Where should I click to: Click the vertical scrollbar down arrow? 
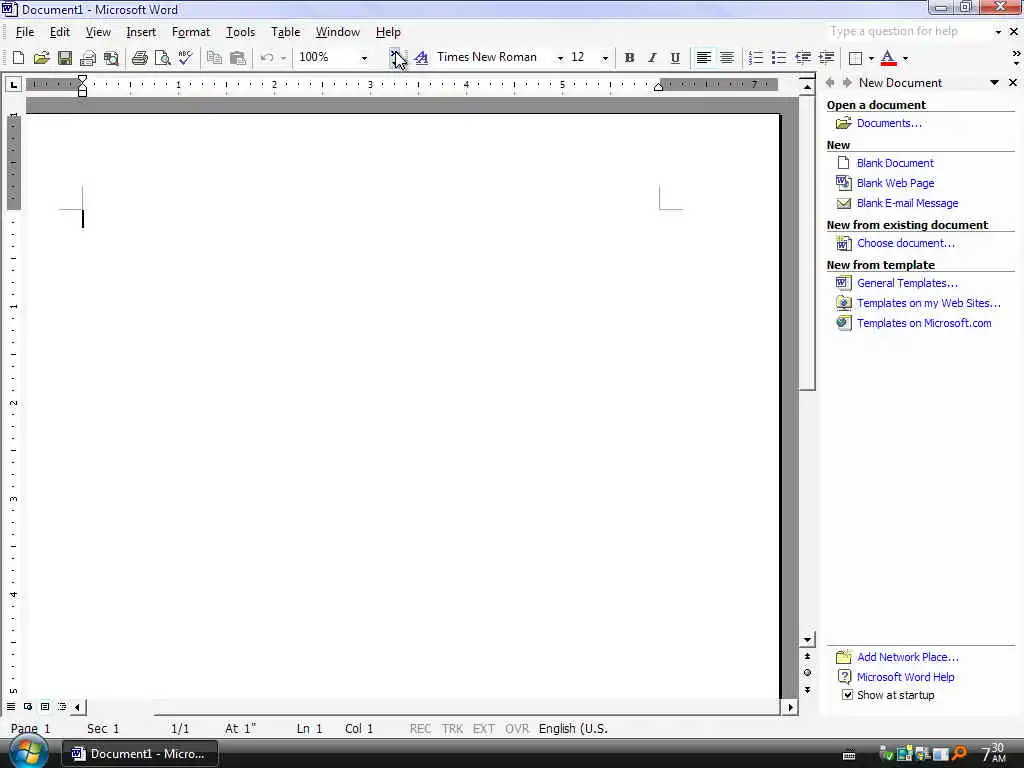(x=807, y=640)
